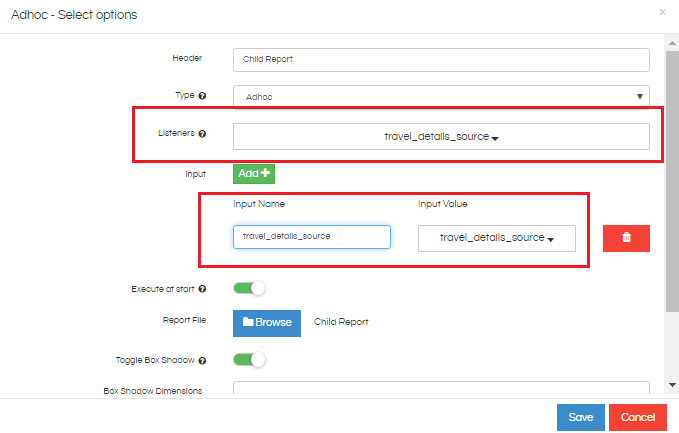The image size is (679, 433).
Task: Click the Box Shadow Dimensions field
Action: coord(441,388)
